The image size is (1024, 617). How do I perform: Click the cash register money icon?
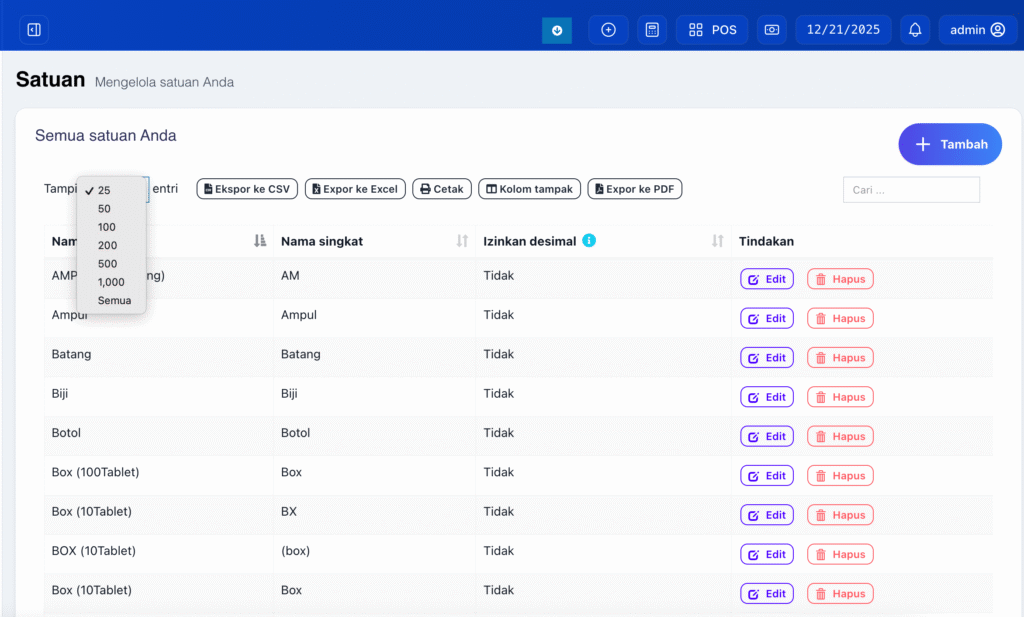[x=771, y=30]
